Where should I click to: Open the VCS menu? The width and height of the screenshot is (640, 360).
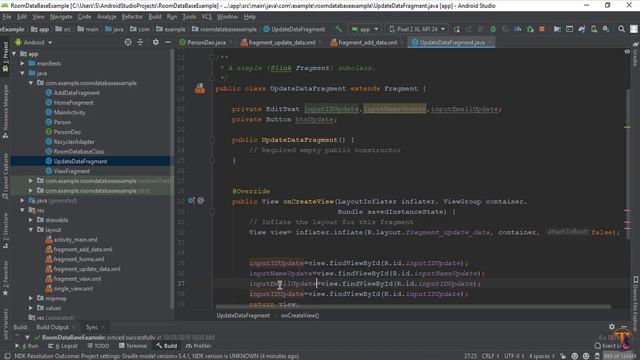coord(207,17)
